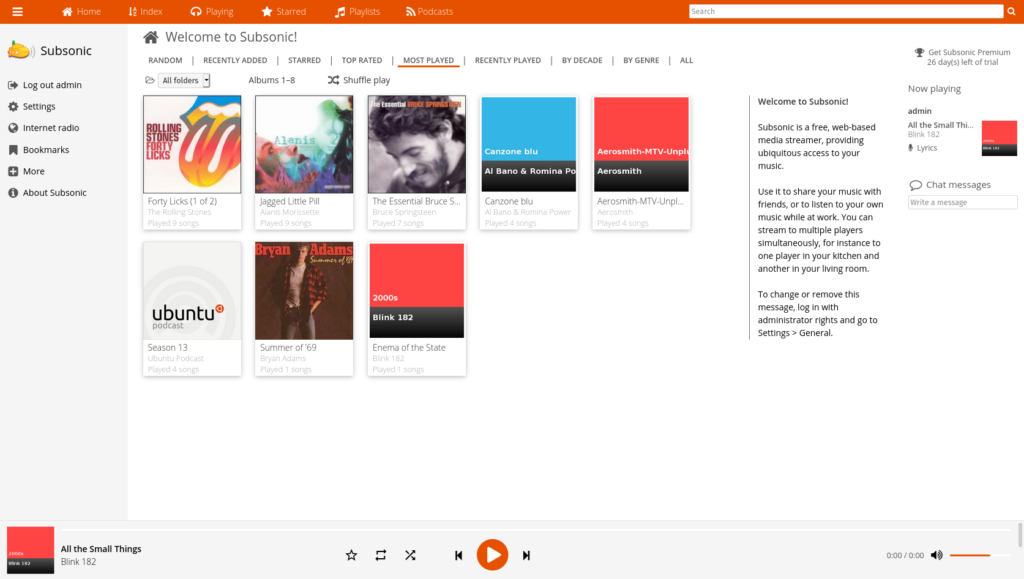Skip to the next track

526,556
